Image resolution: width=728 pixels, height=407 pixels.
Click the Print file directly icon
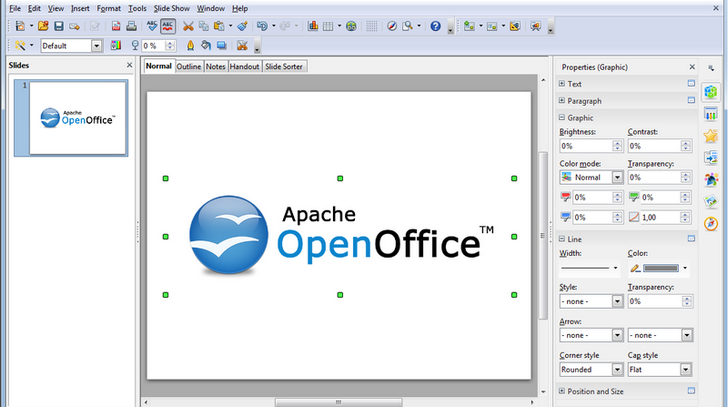click(x=131, y=26)
